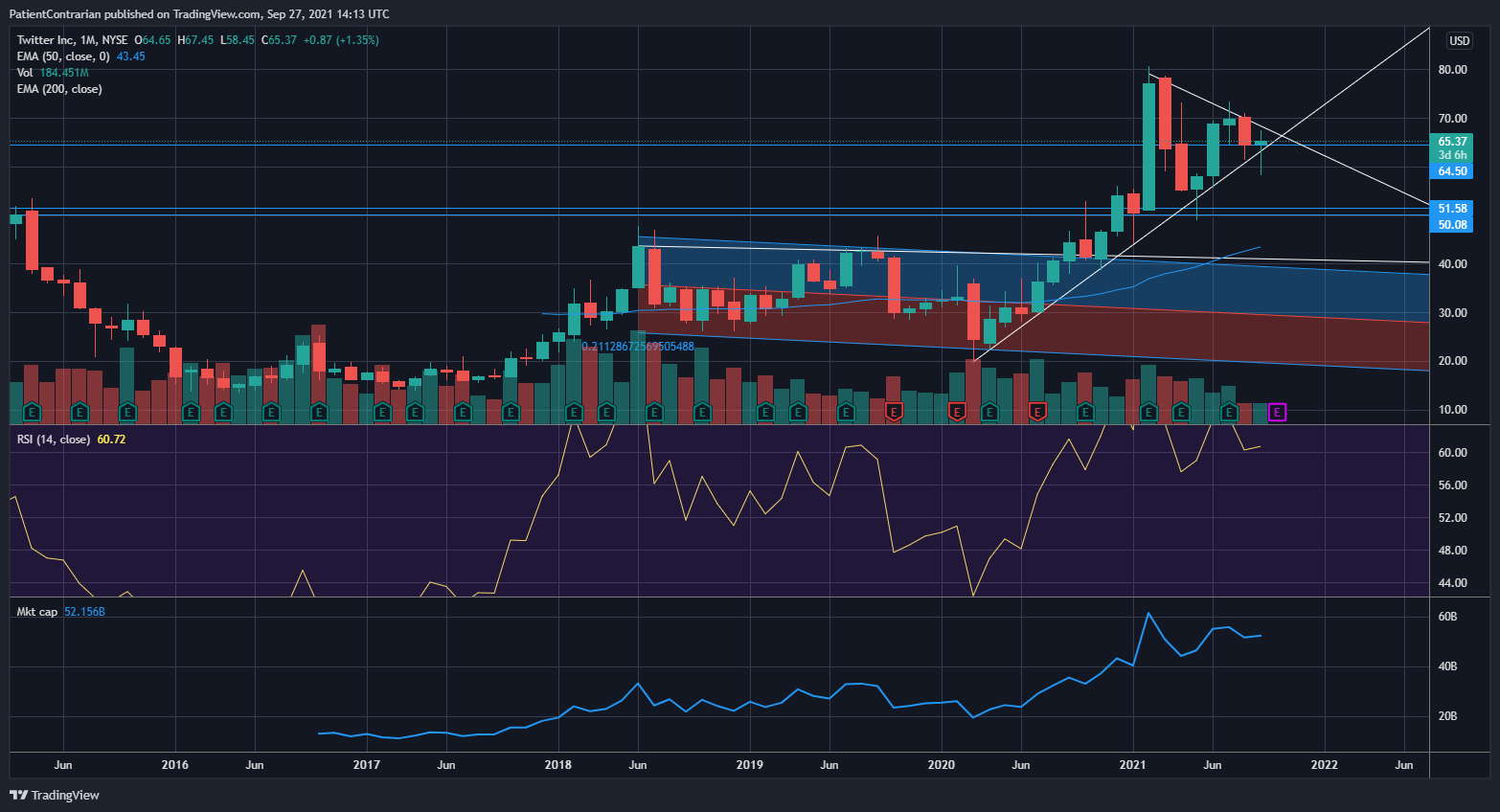This screenshot has width=1500, height=812.
Task: Click the high value H67.45
Action: click(x=195, y=40)
